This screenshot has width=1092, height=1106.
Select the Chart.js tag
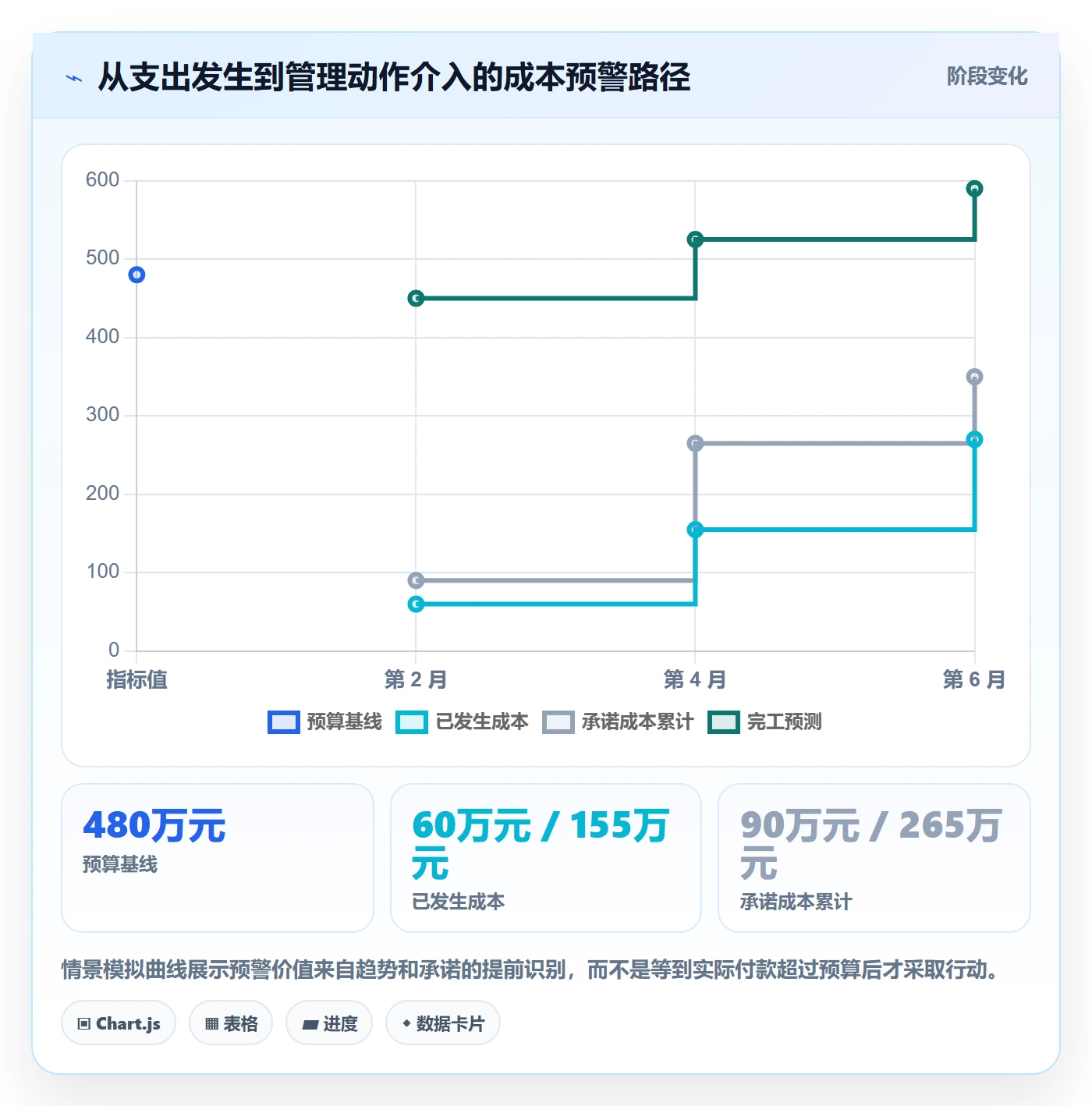[x=119, y=1023]
